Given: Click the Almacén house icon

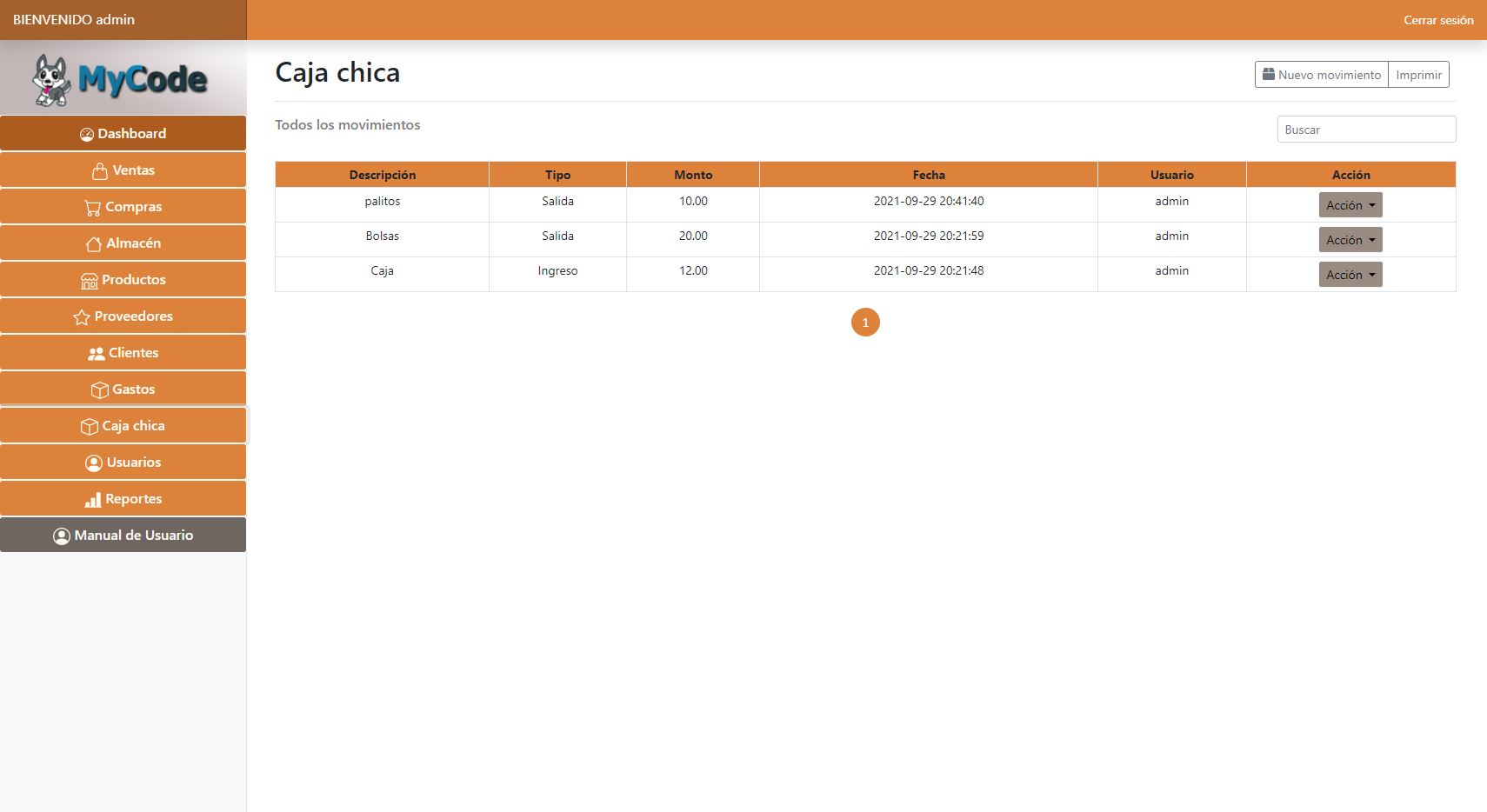Looking at the screenshot, I should (93, 244).
